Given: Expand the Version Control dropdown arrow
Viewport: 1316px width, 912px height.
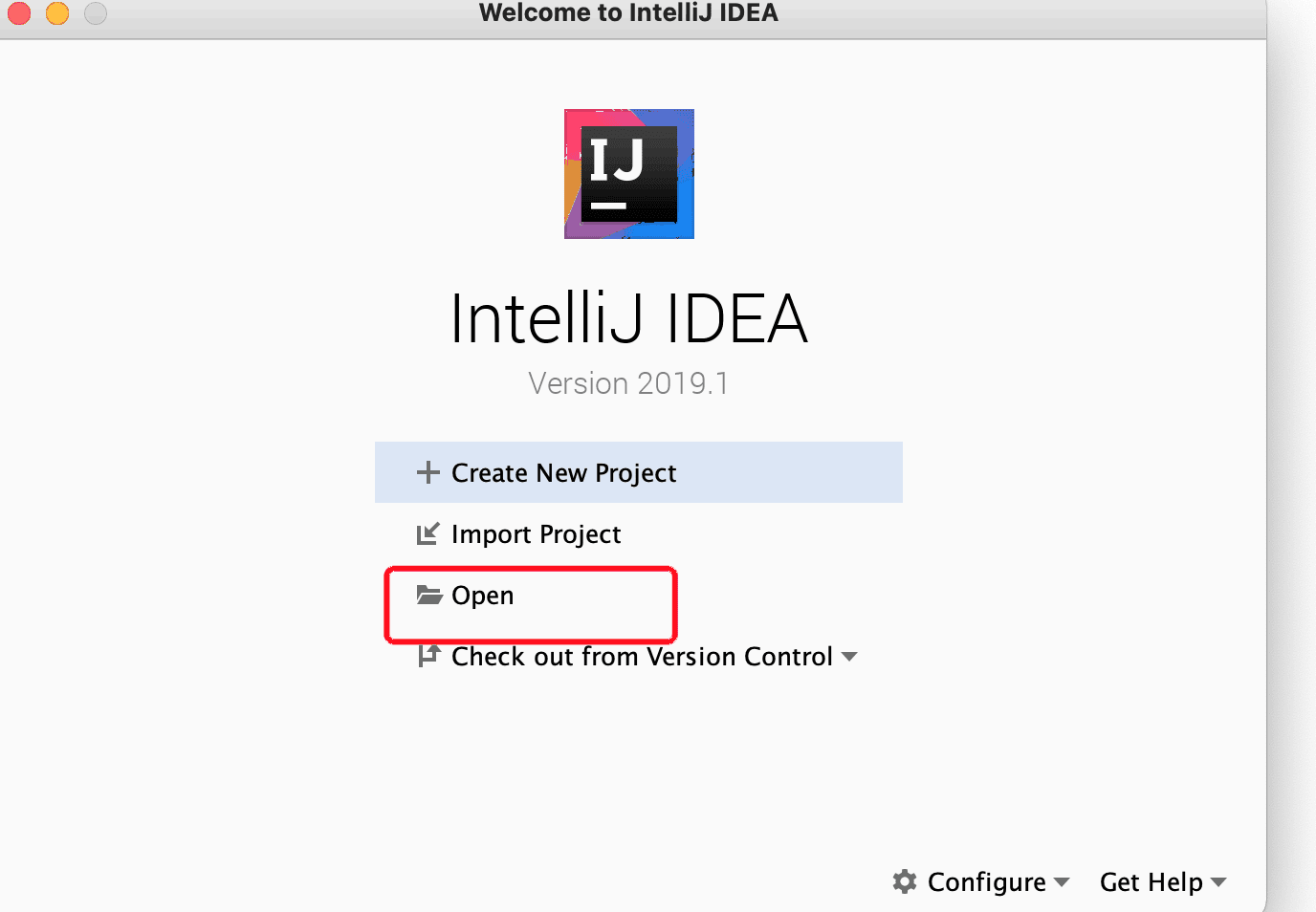Looking at the screenshot, I should [x=849, y=657].
